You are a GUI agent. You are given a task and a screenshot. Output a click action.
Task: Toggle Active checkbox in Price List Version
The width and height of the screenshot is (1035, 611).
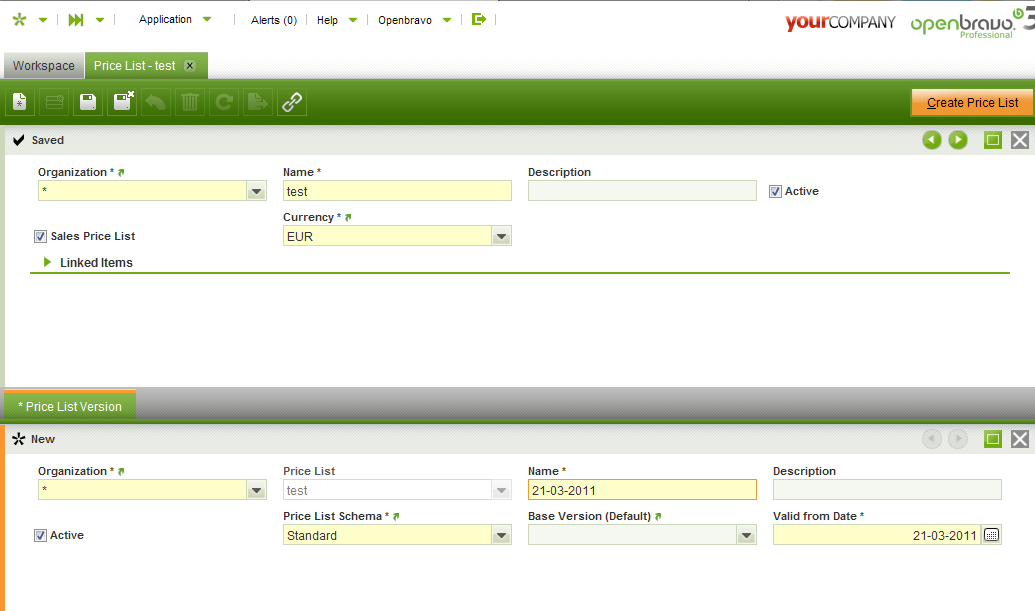(x=40, y=535)
